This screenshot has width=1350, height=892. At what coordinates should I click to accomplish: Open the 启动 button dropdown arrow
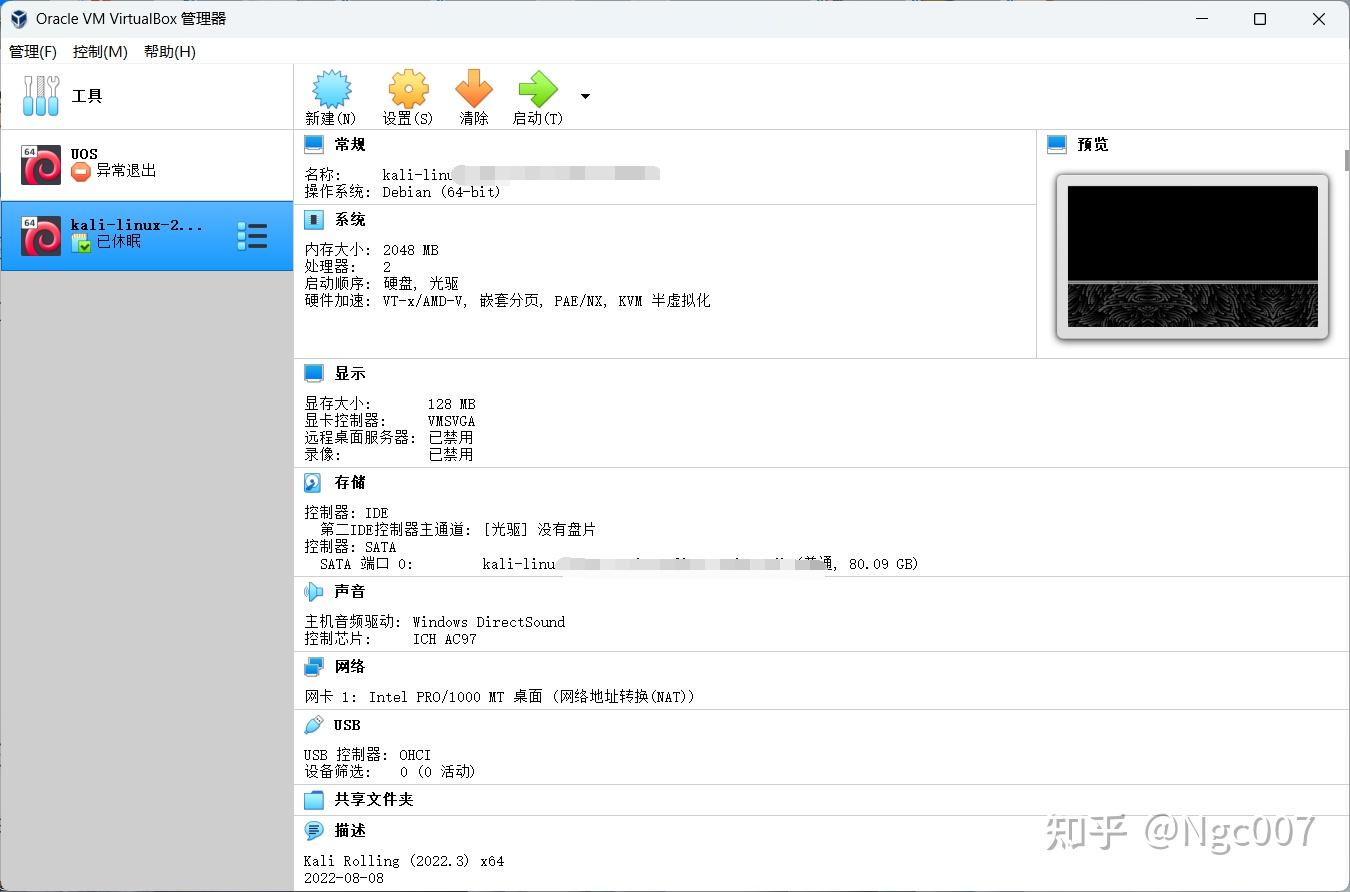(585, 96)
